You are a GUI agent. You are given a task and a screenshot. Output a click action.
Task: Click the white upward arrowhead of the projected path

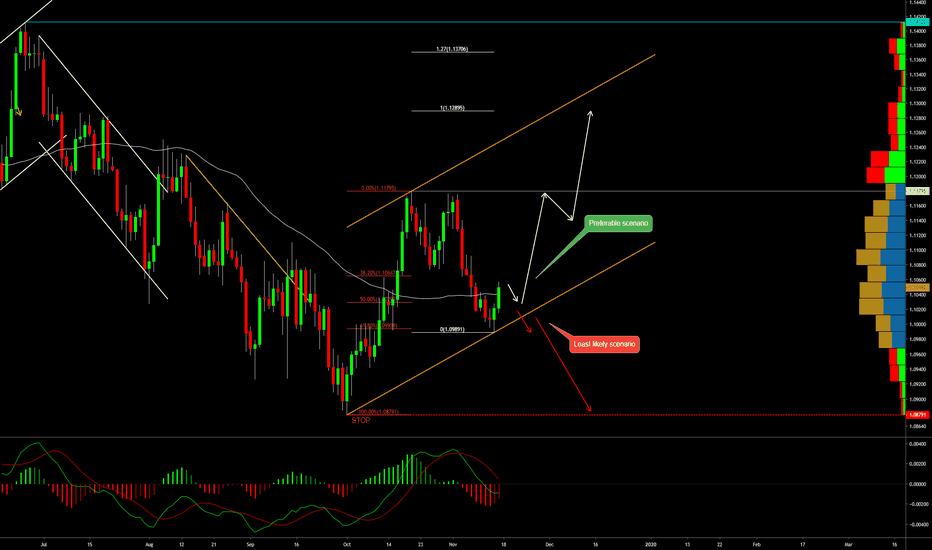pyautogui.click(x=590, y=114)
